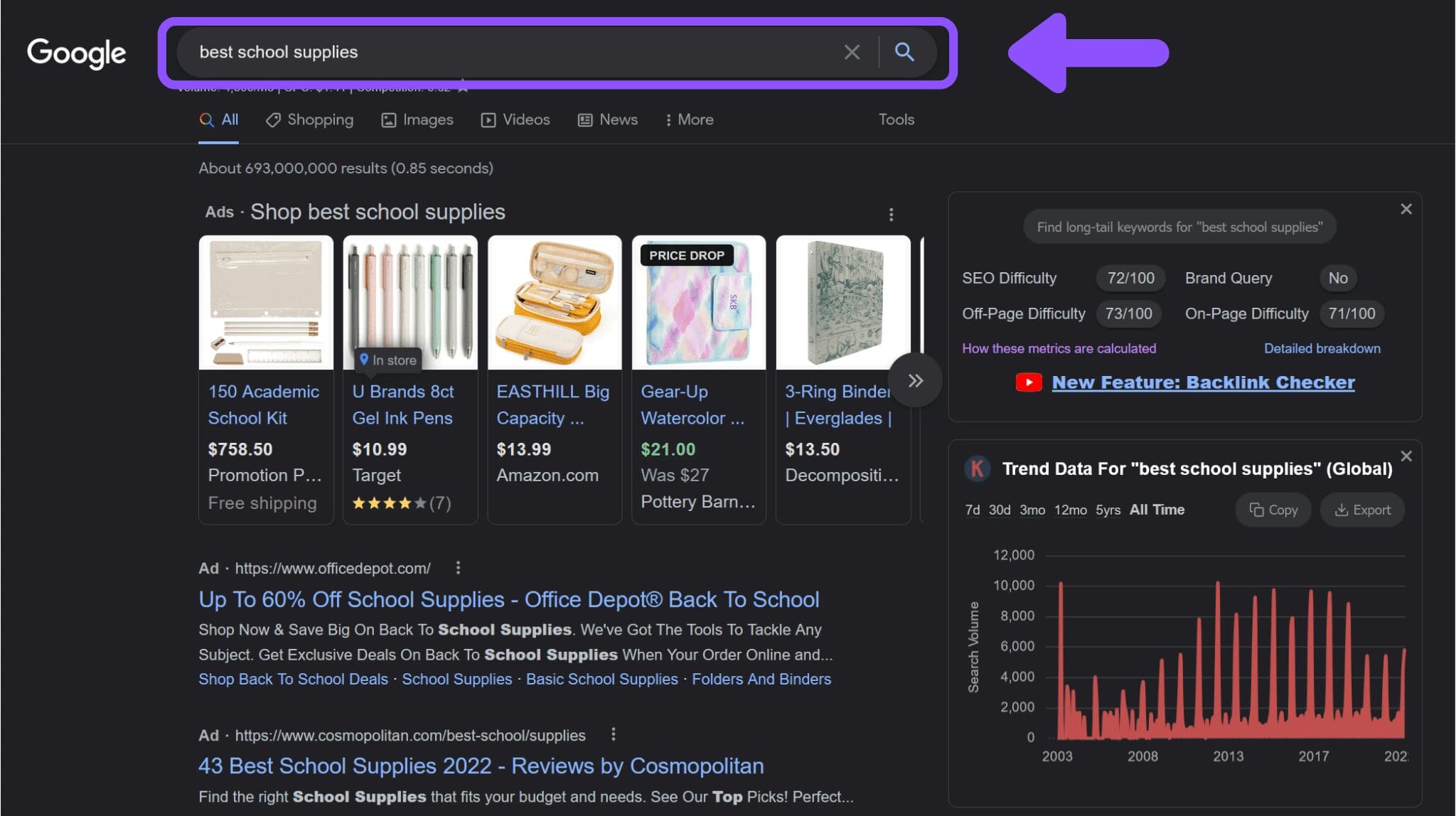Open the EASTHILL pencil case product image

point(555,303)
